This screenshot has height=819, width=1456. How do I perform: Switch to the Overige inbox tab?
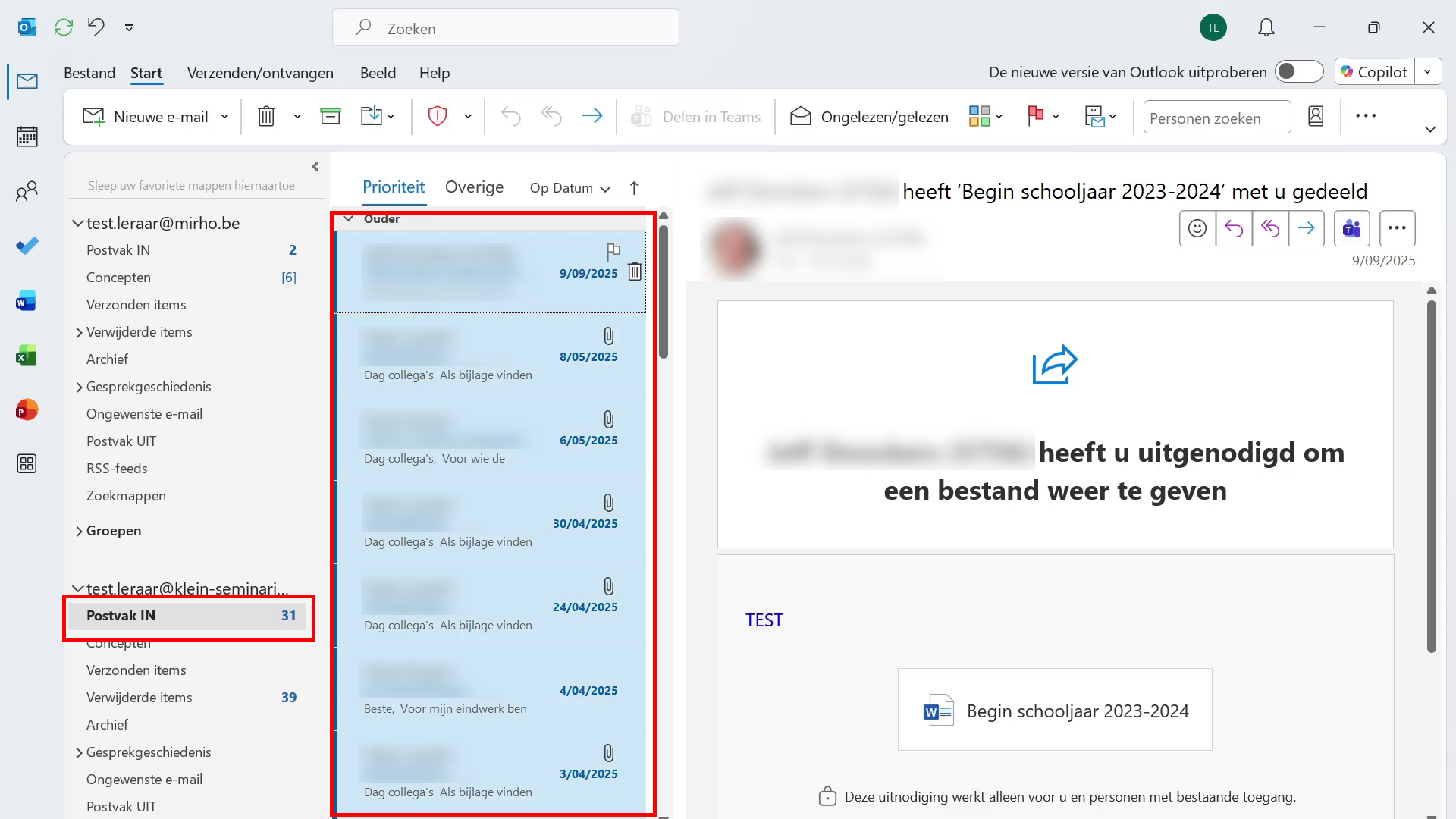(474, 187)
